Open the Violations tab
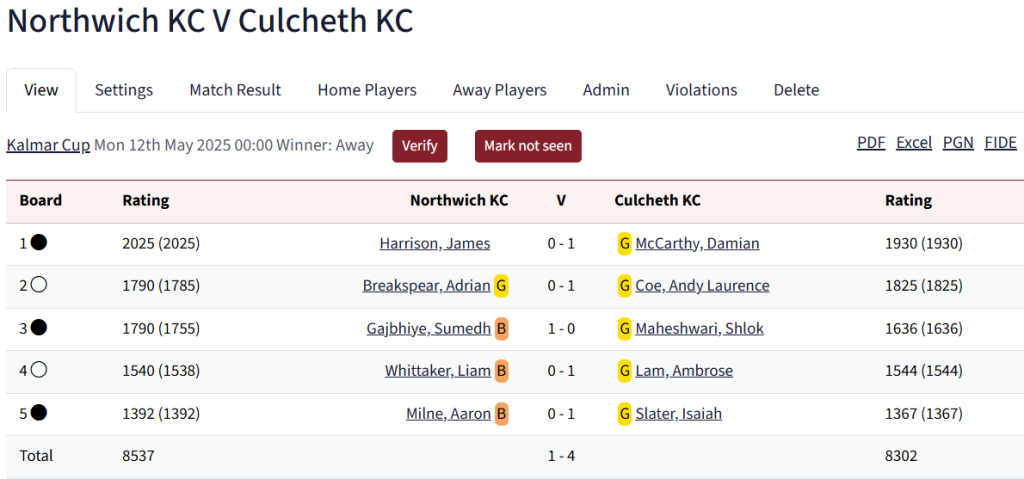The width and height of the screenshot is (1024, 479). click(701, 90)
